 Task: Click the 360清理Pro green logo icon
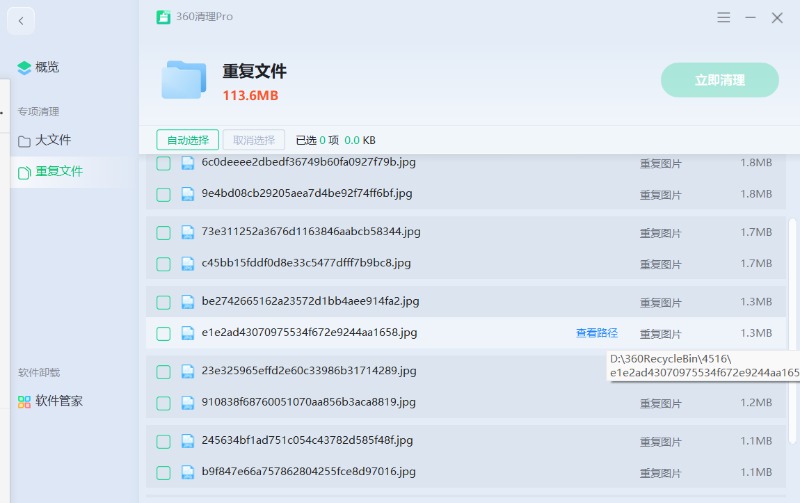coord(163,17)
